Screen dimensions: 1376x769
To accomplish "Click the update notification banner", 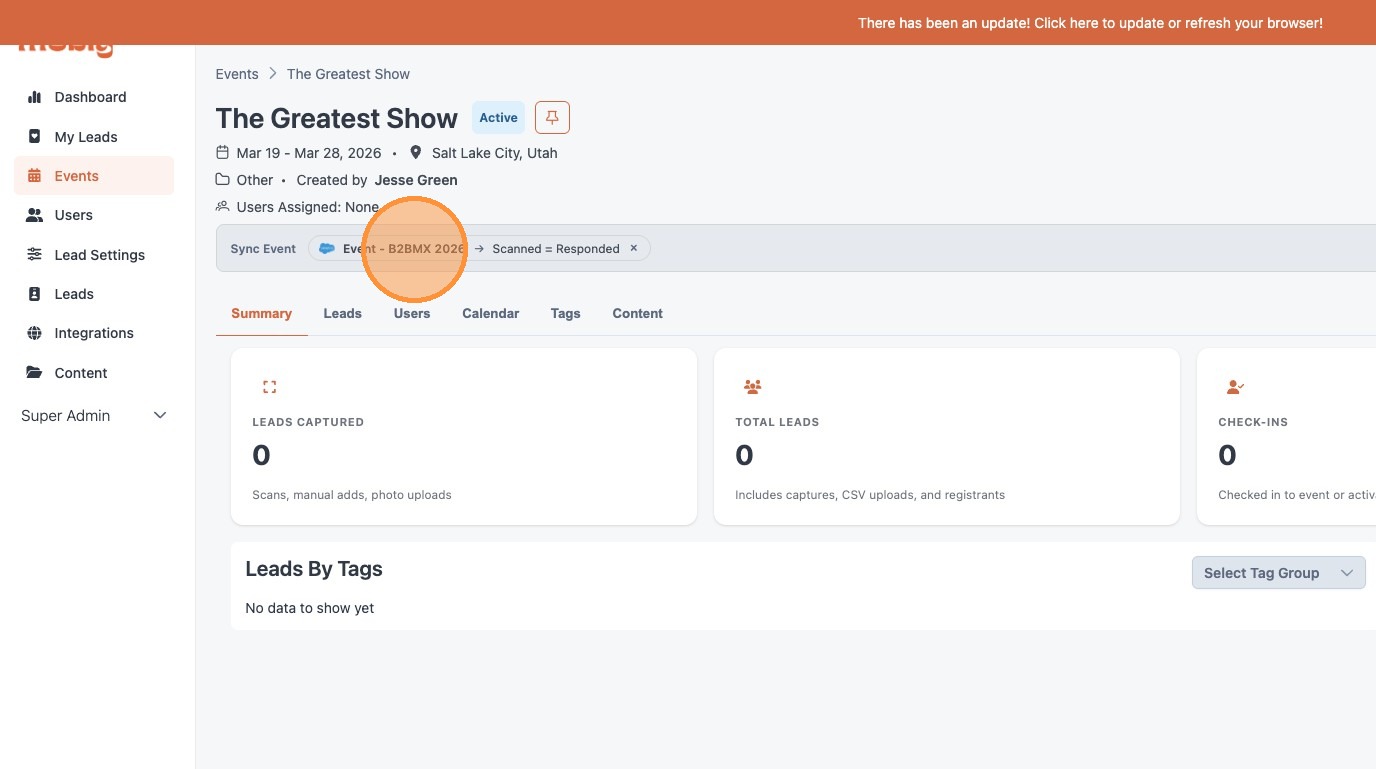I will pyautogui.click(x=1090, y=23).
